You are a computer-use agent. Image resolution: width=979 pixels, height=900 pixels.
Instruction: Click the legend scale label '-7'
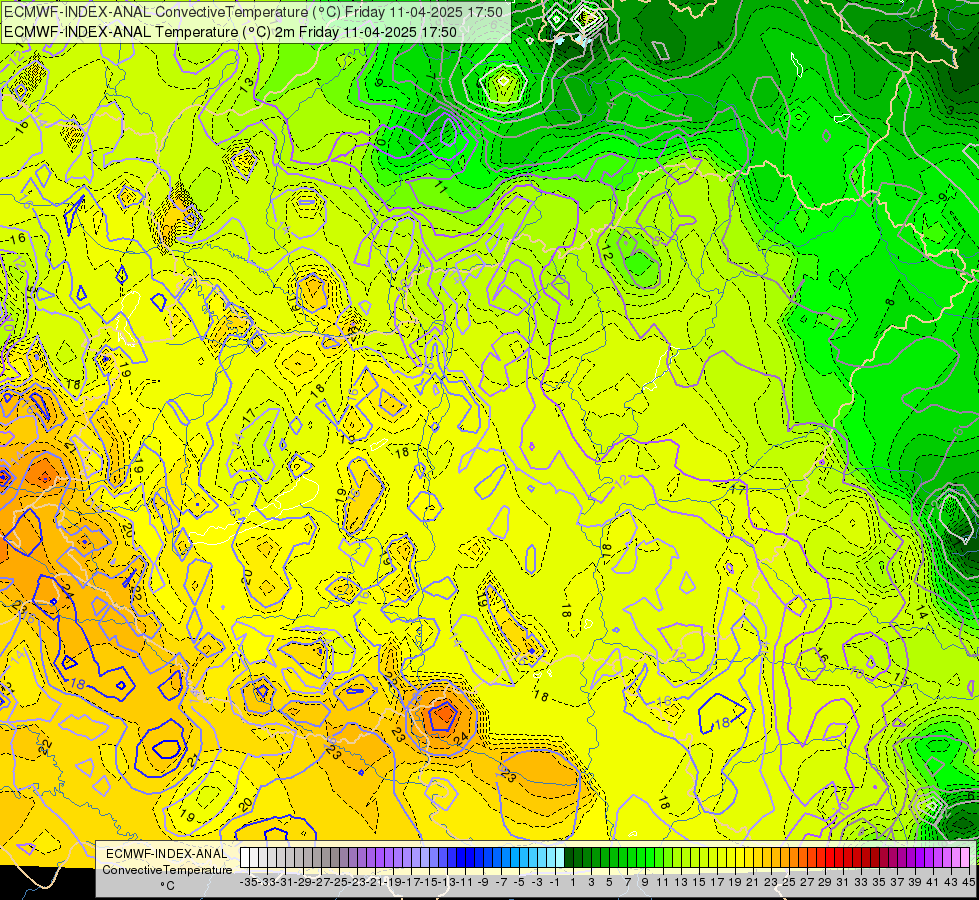pos(501,882)
